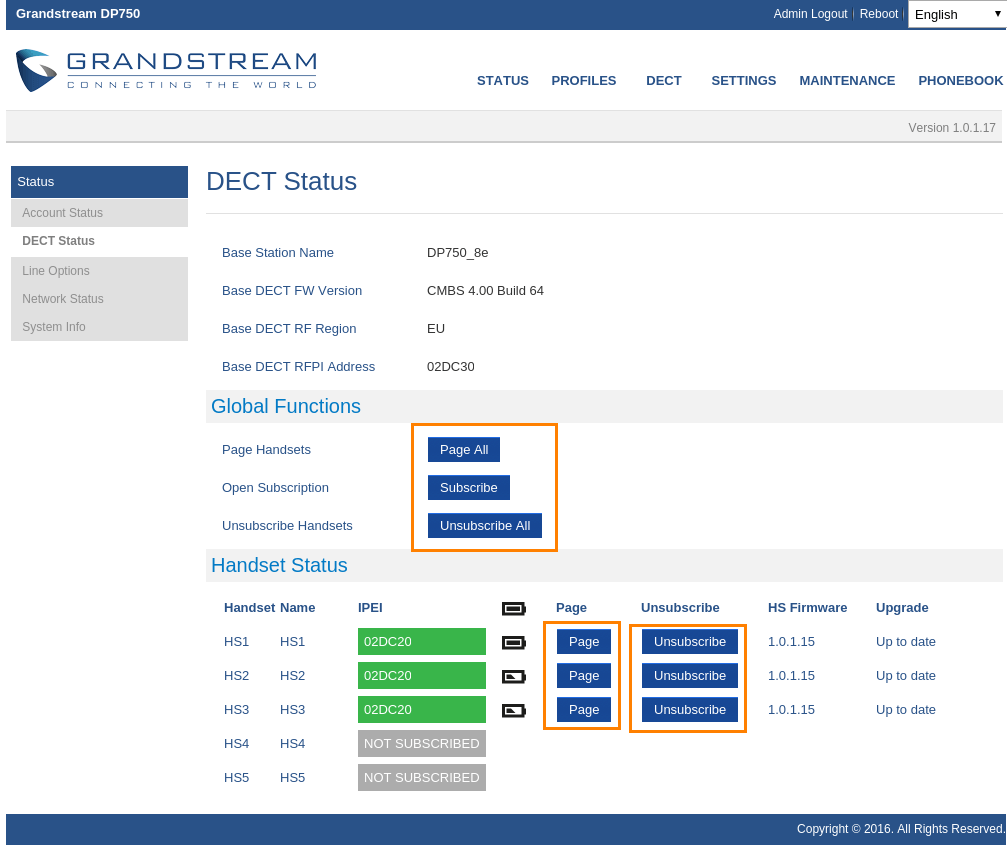Click the Unsubscribe All button
This screenshot has height=847, width=1007.
pyautogui.click(x=485, y=525)
